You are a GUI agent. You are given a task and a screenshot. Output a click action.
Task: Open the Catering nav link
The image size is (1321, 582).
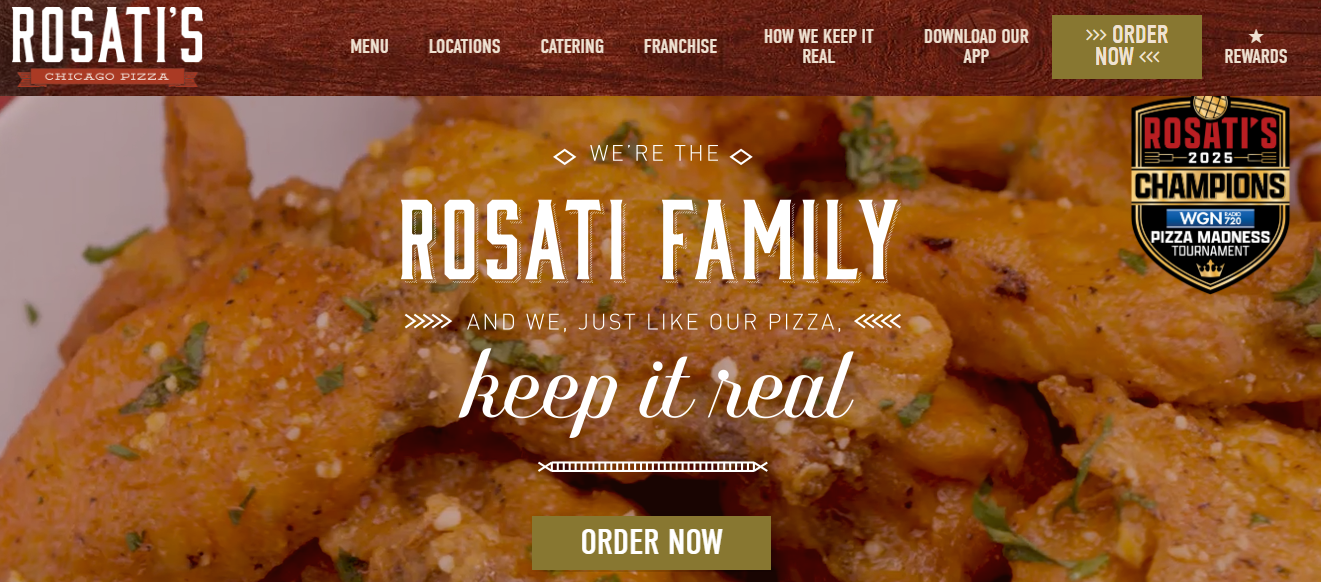(572, 47)
